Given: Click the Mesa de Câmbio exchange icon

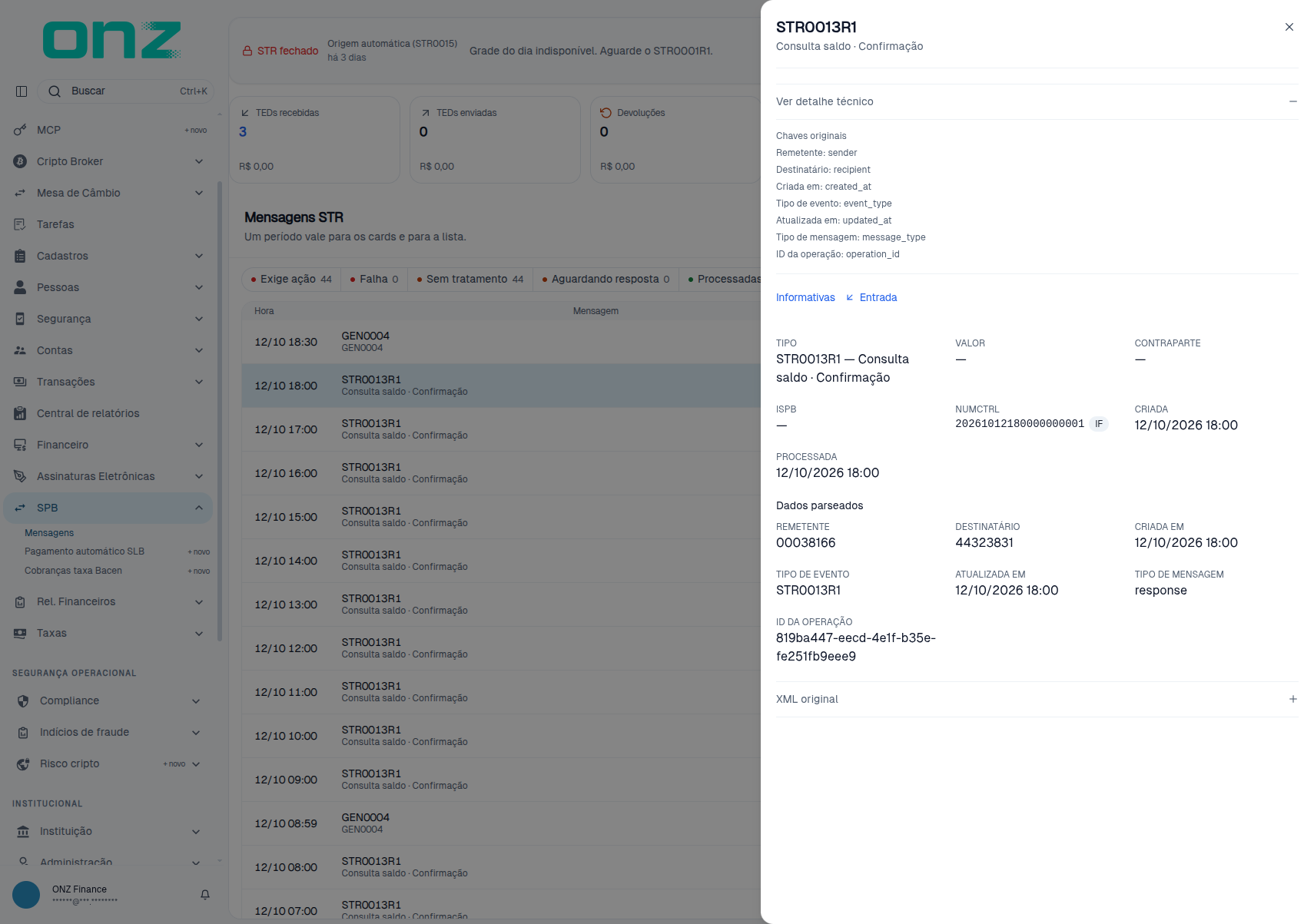Looking at the screenshot, I should pyautogui.click(x=20, y=194).
